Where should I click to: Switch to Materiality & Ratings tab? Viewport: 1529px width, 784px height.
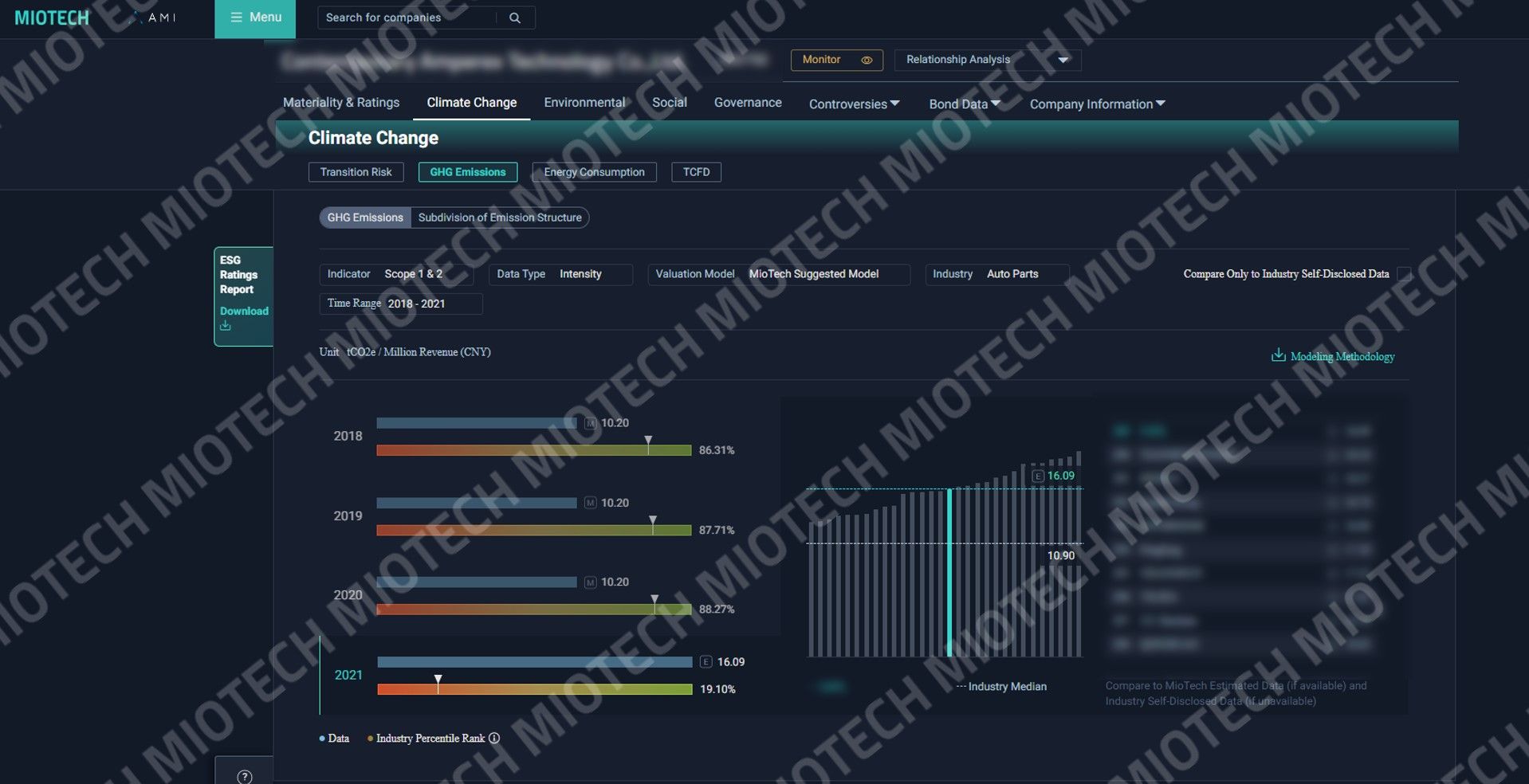point(341,103)
